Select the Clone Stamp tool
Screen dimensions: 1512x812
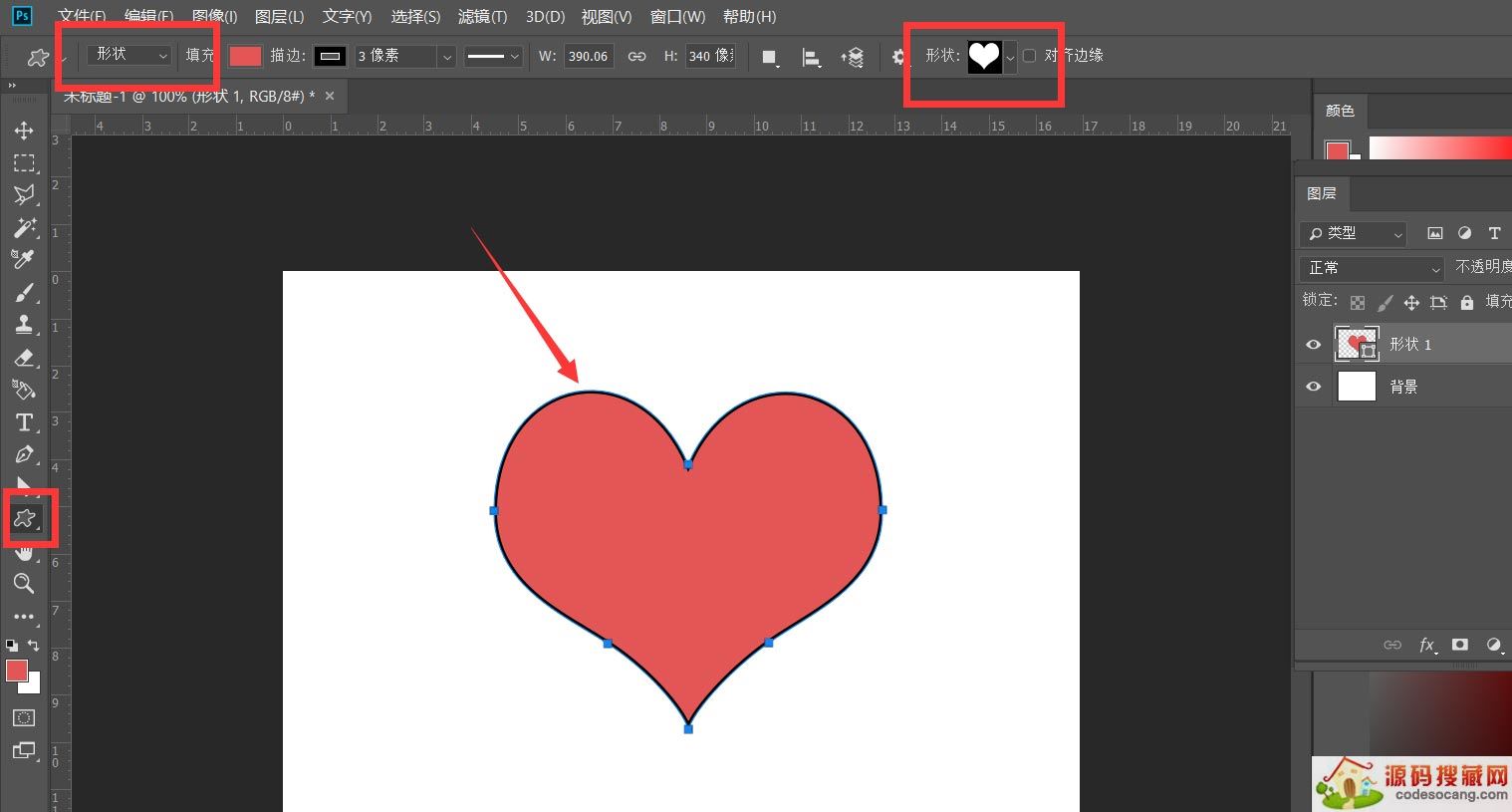[24, 324]
